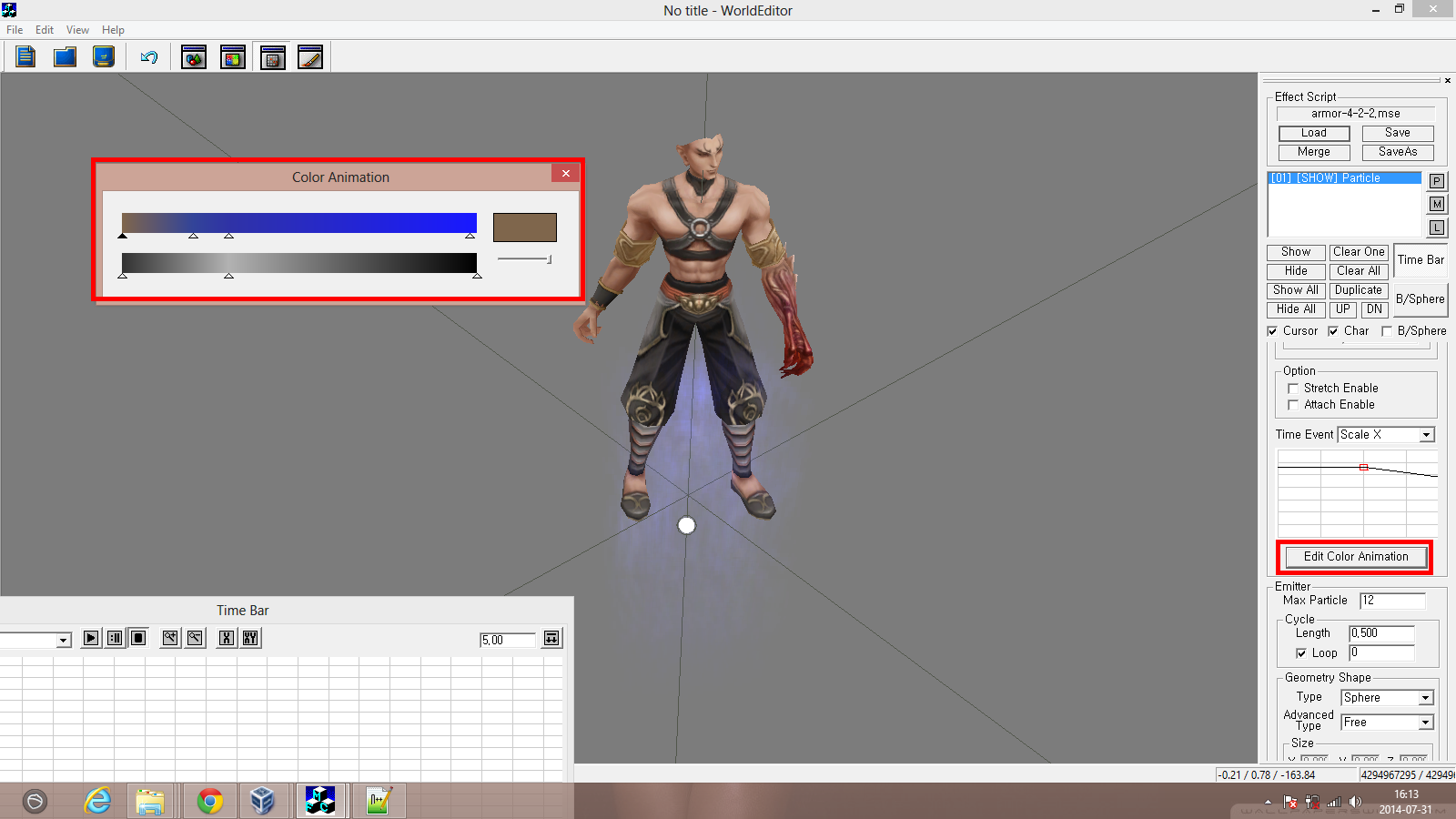Stop the Time Bar playback

click(x=138, y=638)
